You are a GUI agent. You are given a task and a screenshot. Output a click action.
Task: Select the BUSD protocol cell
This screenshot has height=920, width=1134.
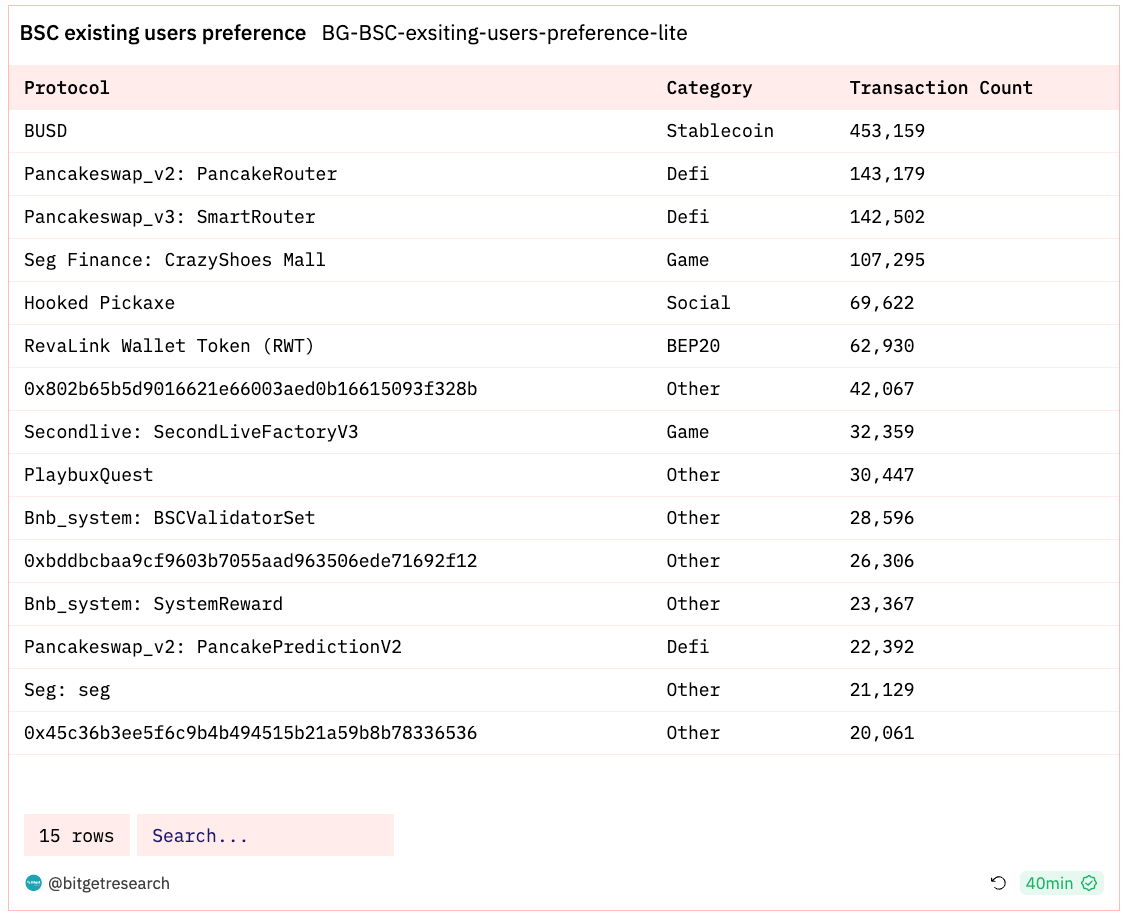[x=46, y=131]
